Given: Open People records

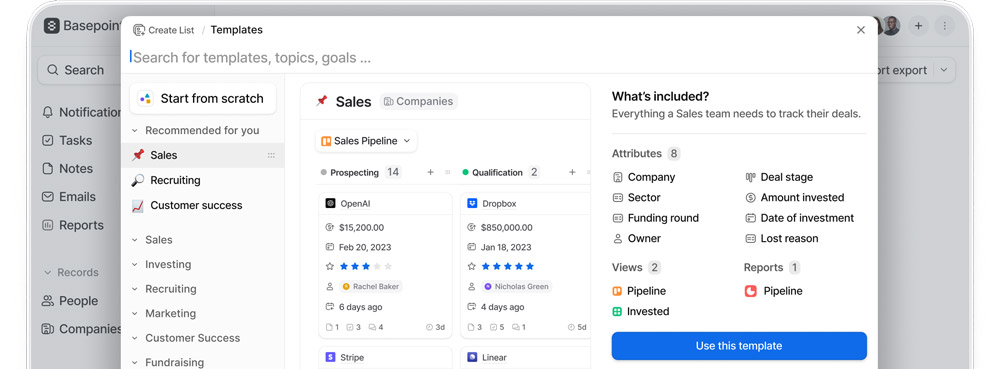Looking at the screenshot, I should pos(70,301).
